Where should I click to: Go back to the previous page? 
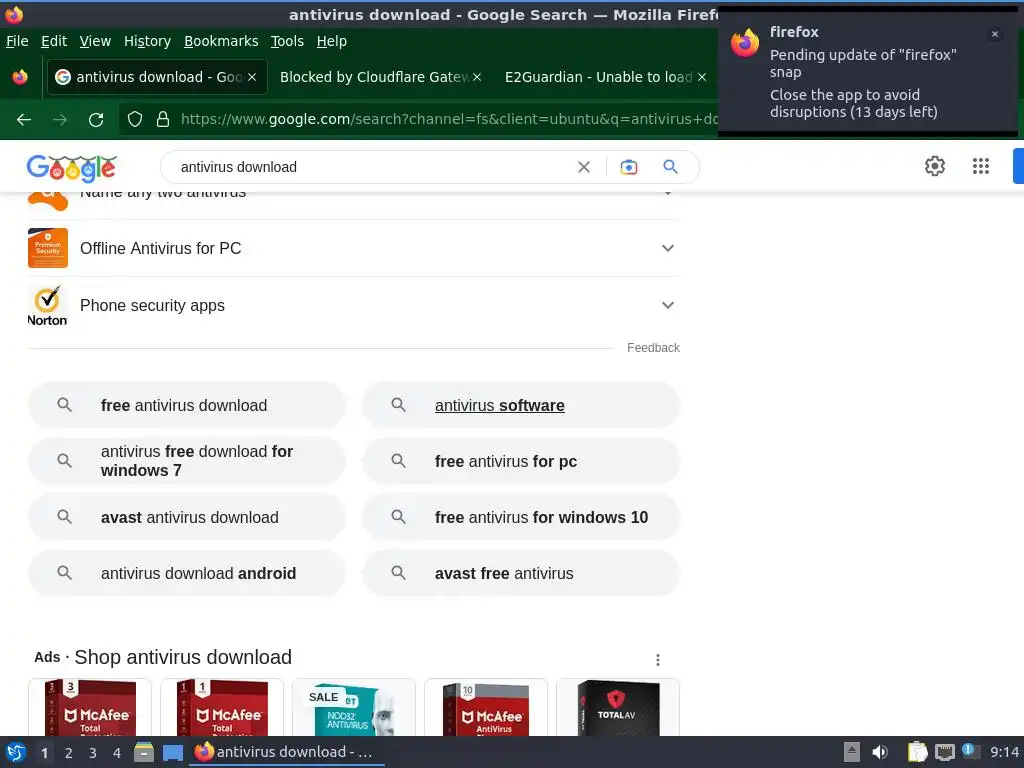[x=24, y=120]
